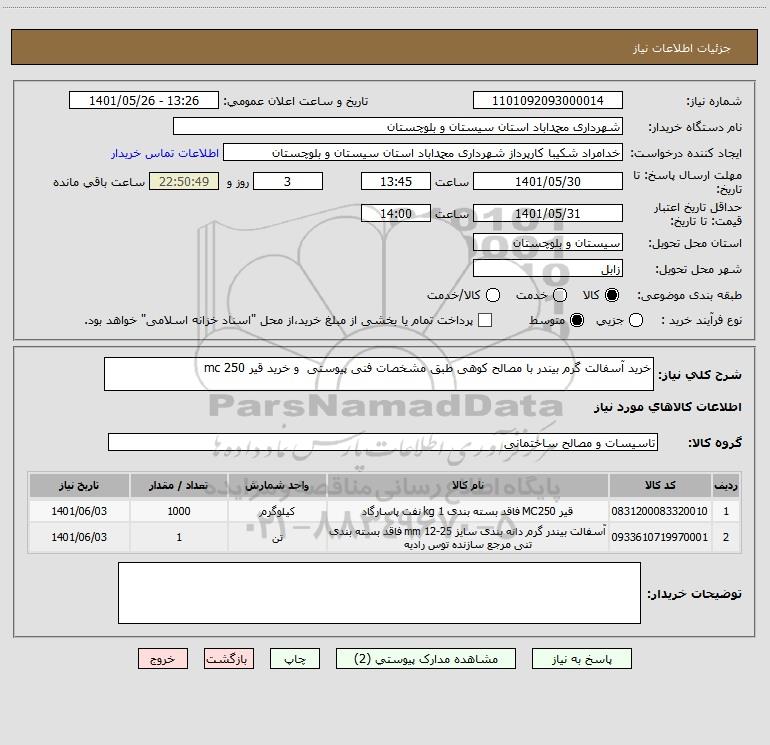Click the countdown timer 22:50:49
Screen dimensions: 770x745
click(x=184, y=181)
